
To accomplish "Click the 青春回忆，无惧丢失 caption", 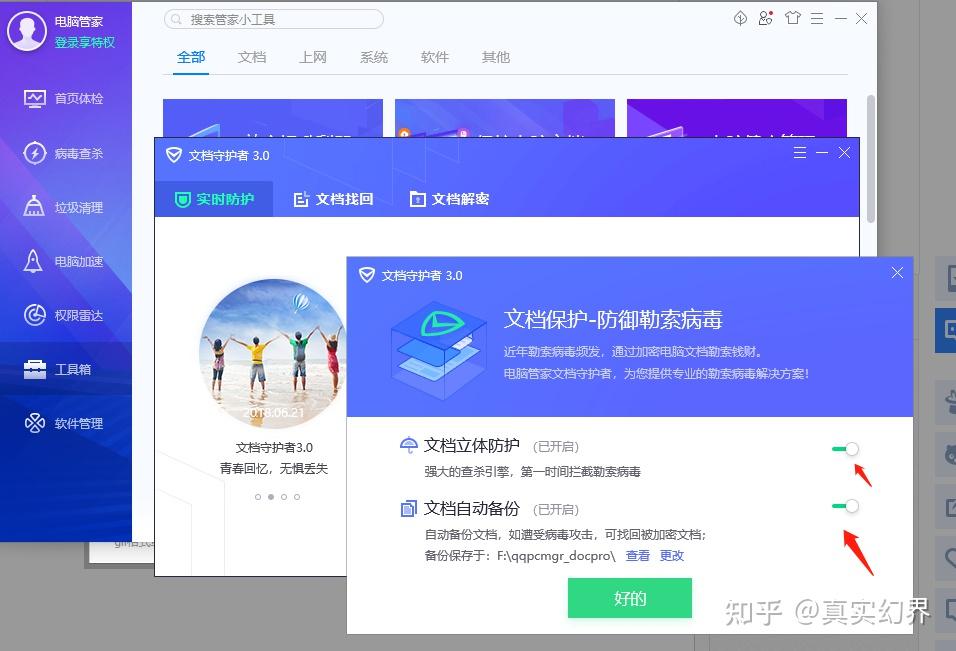I will [274, 468].
